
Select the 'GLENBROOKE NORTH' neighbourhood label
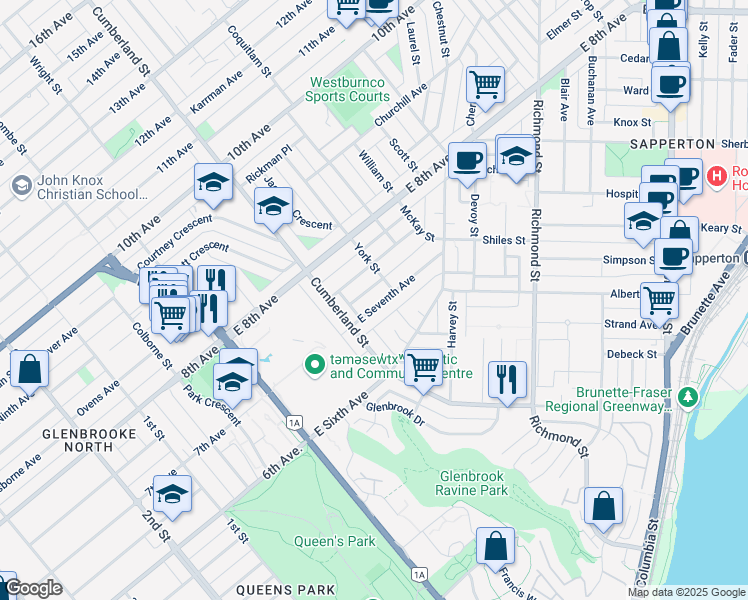(89, 440)
